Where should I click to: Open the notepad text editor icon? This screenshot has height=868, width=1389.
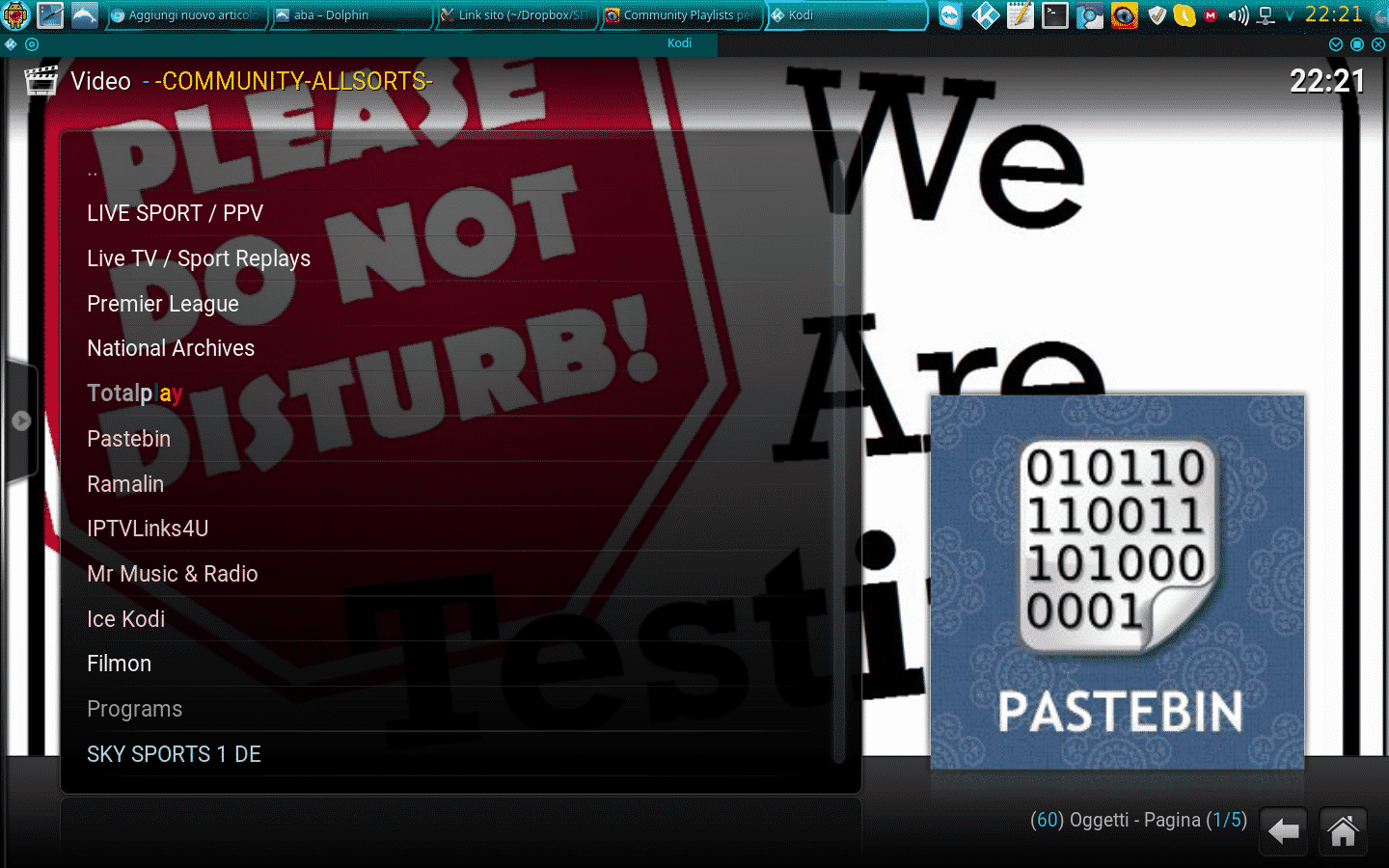click(1021, 15)
